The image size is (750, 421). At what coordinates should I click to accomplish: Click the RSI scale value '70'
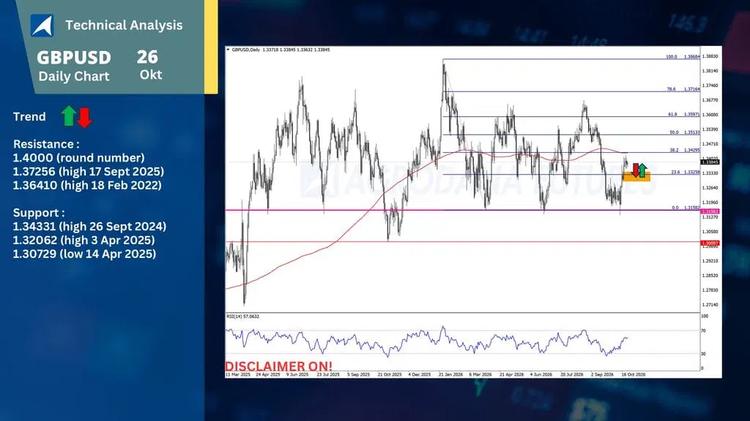point(704,331)
